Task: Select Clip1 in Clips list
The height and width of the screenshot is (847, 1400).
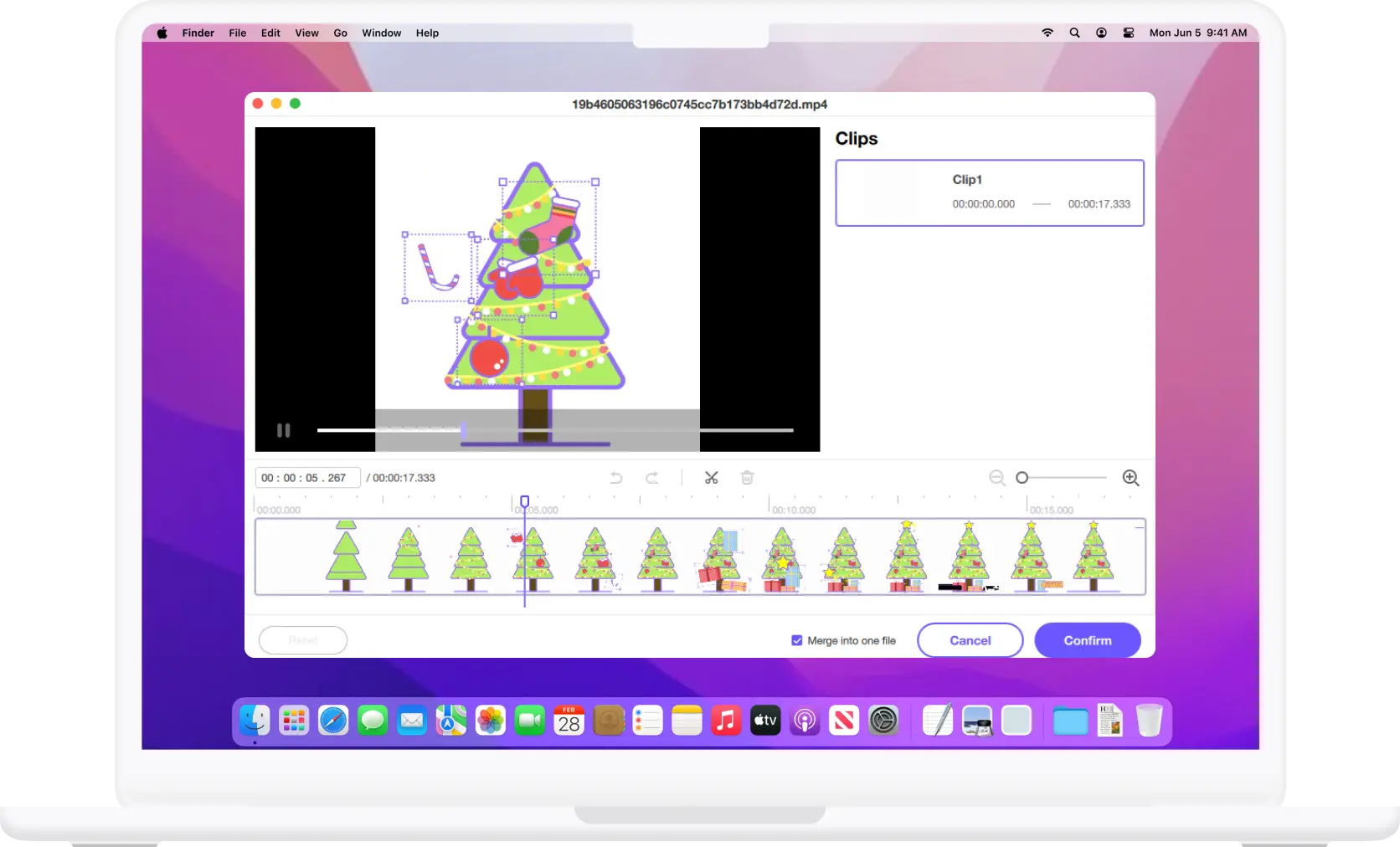Action: pos(990,192)
